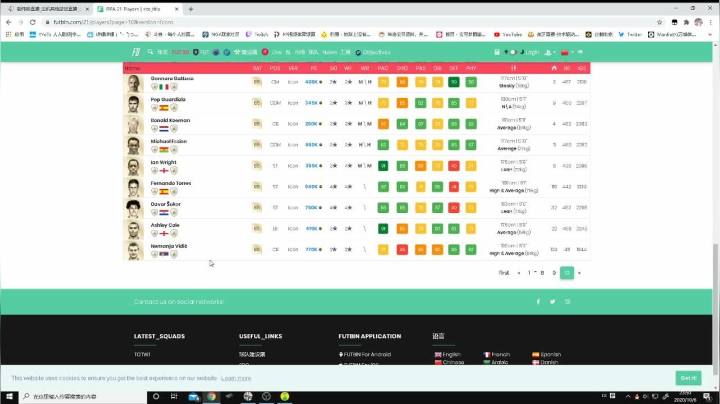Click Ian Wright's player portrait

coord(134,167)
